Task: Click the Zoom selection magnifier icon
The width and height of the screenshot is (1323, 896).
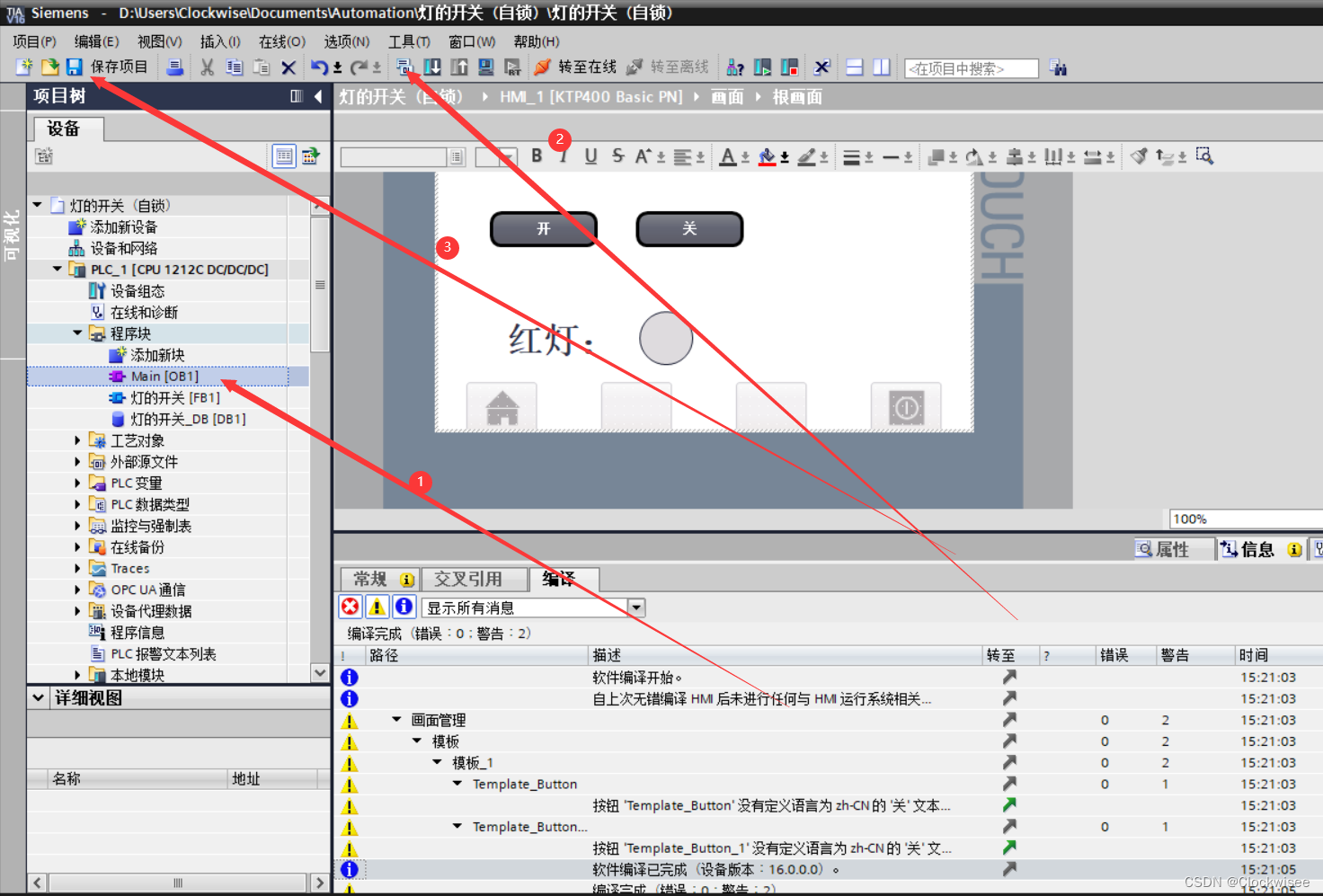Action: [x=1205, y=156]
